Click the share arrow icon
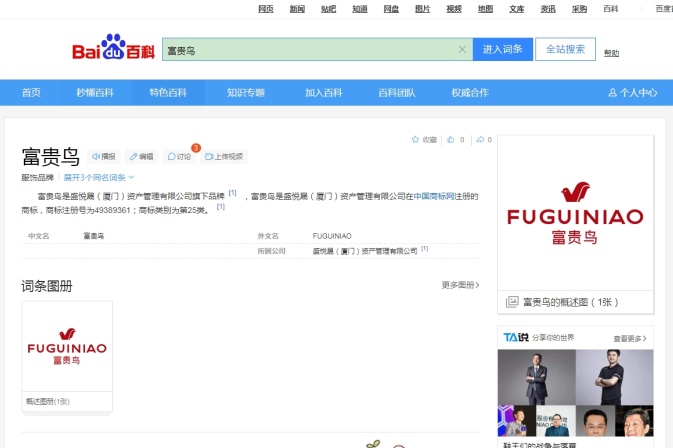Viewport: 673px width, 448px height. click(x=480, y=139)
